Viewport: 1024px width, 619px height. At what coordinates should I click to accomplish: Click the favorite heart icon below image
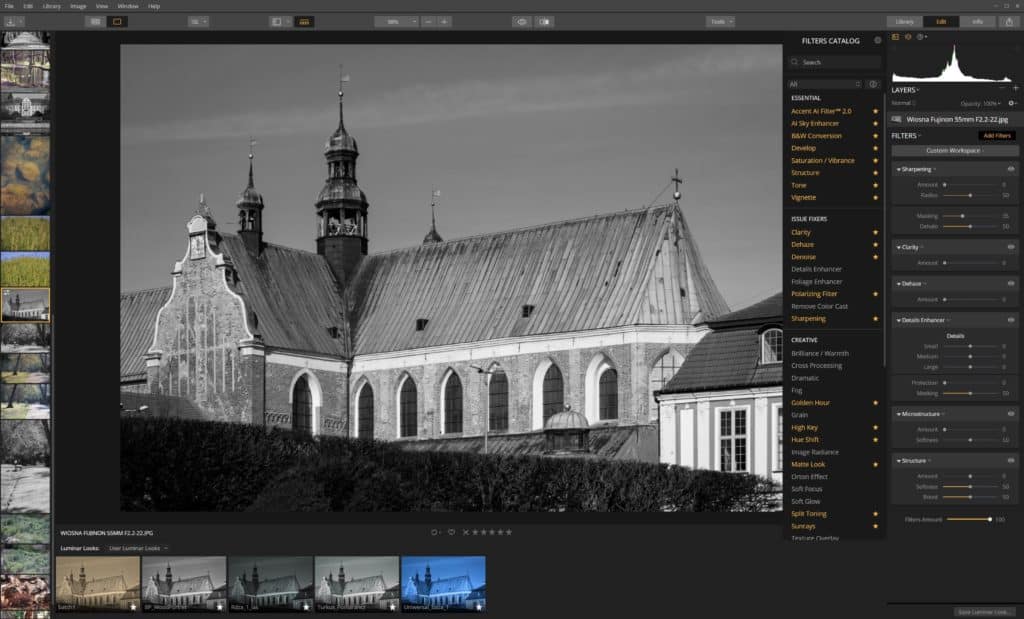[x=451, y=532]
